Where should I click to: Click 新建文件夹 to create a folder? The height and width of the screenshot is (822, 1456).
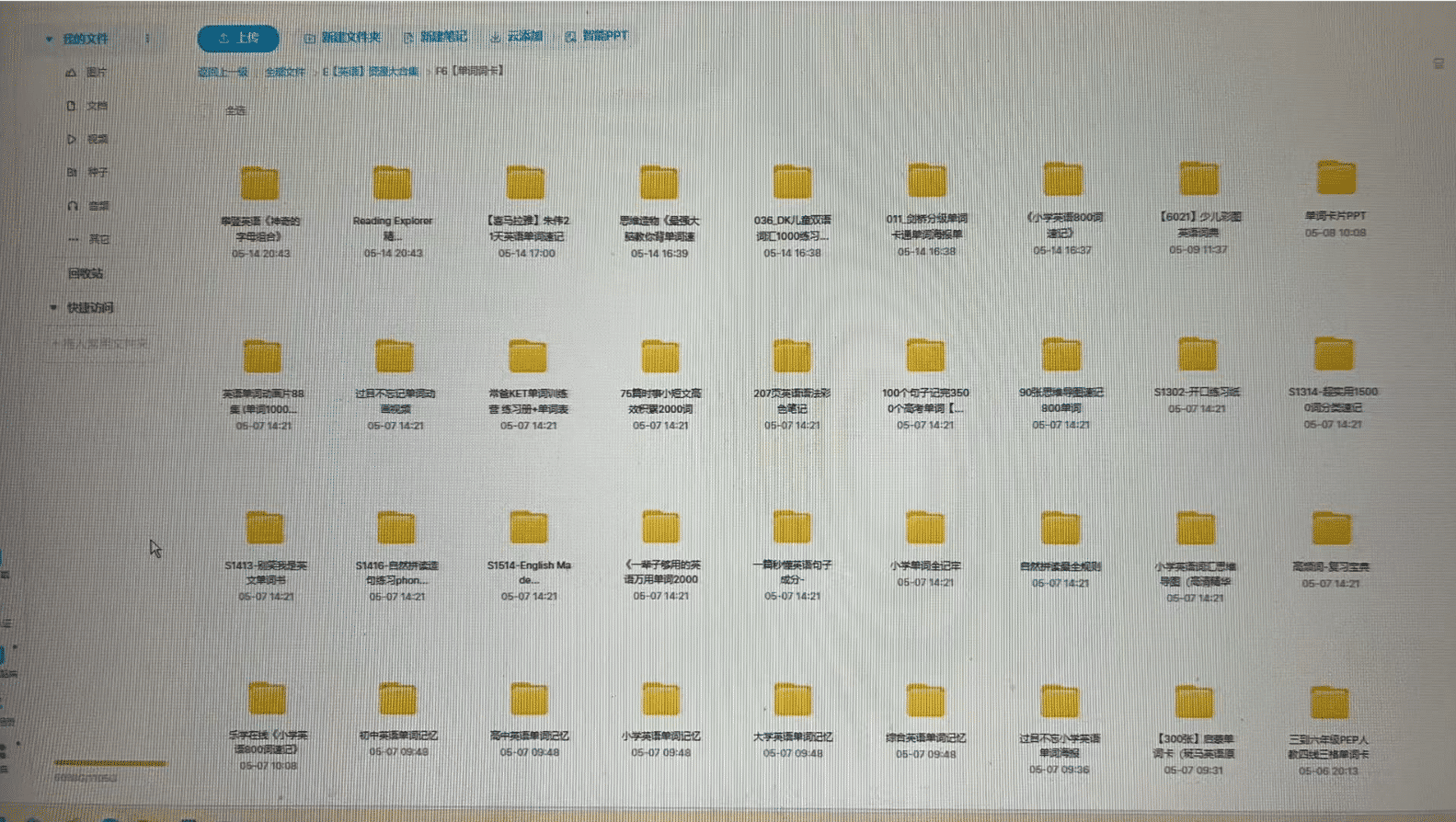click(x=342, y=37)
